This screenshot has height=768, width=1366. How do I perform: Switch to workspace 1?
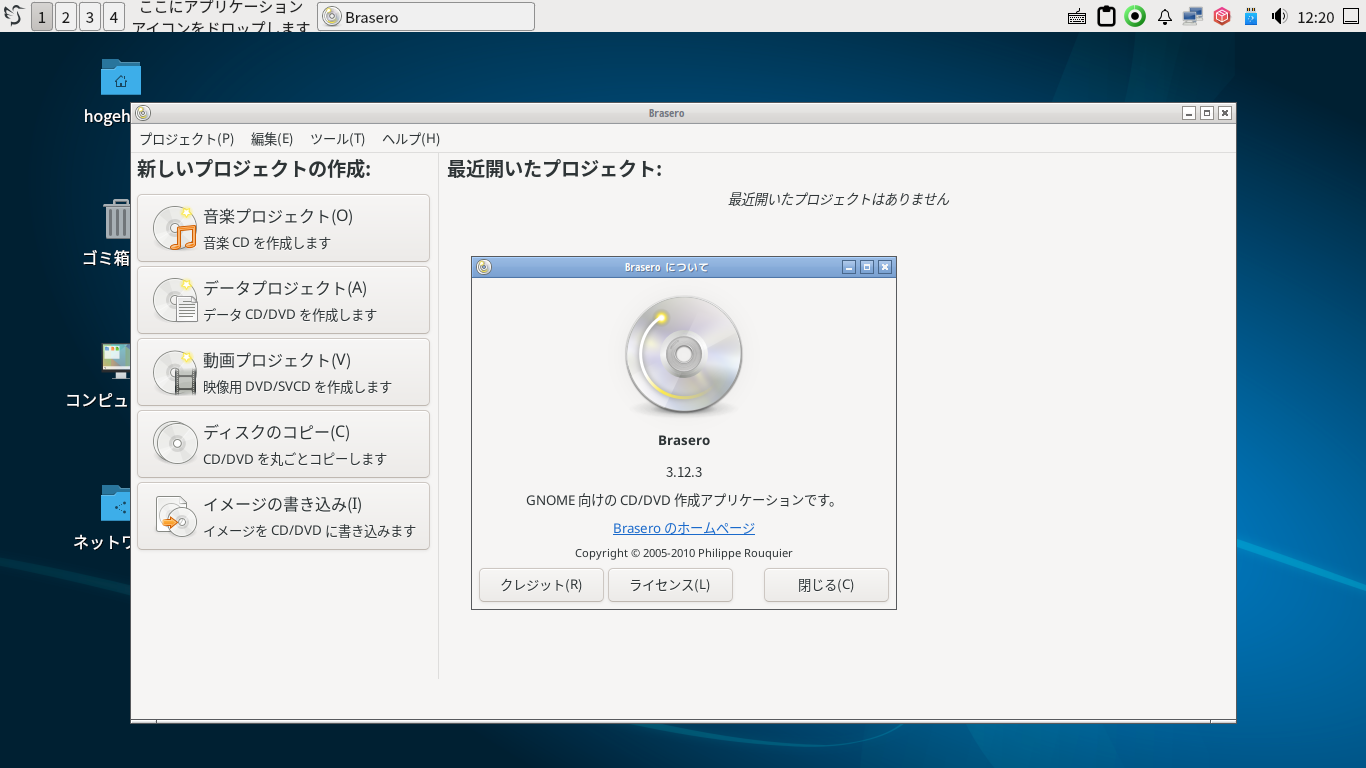click(x=42, y=17)
